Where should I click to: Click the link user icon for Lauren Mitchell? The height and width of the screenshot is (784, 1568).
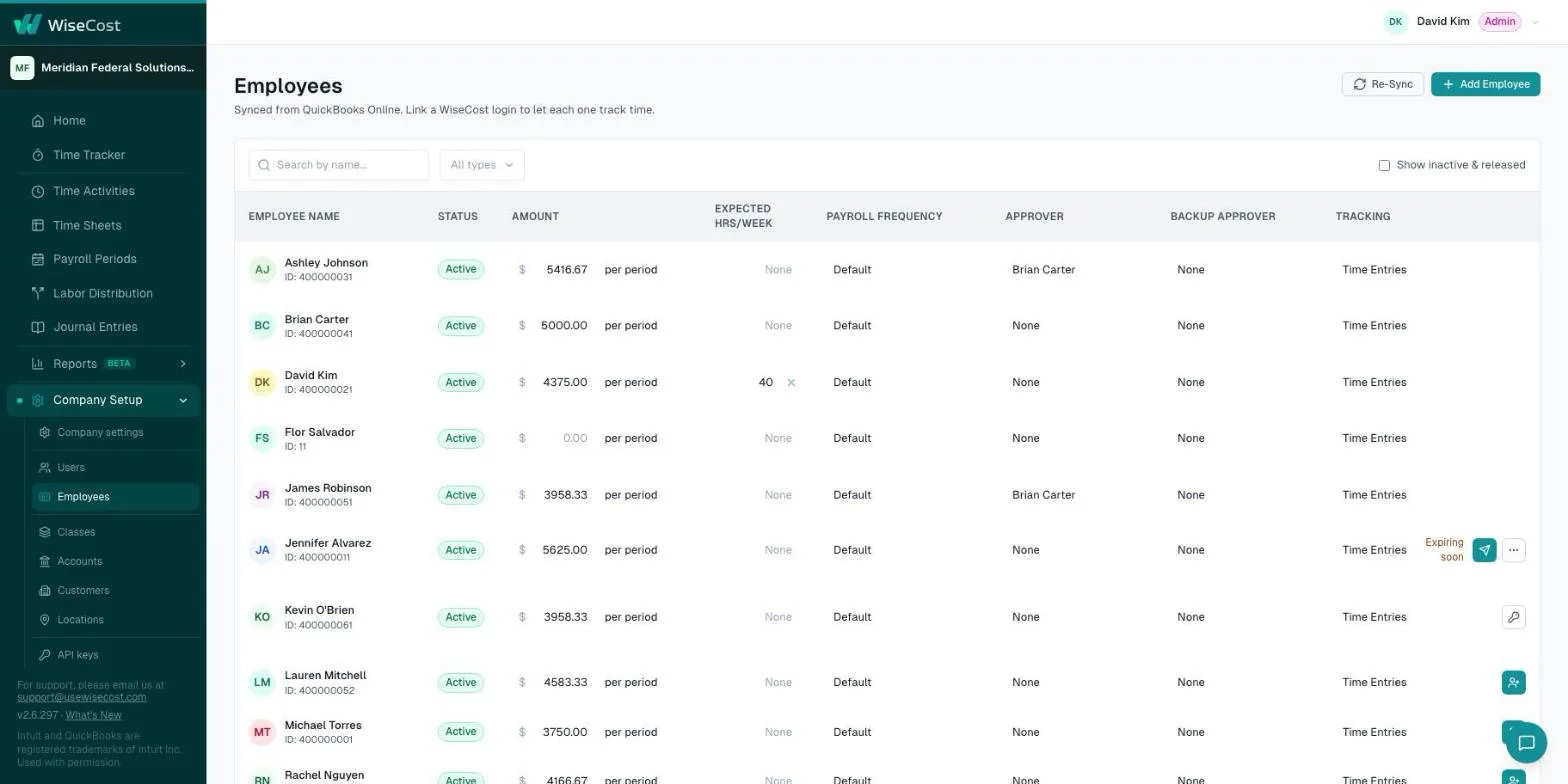point(1513,683)
